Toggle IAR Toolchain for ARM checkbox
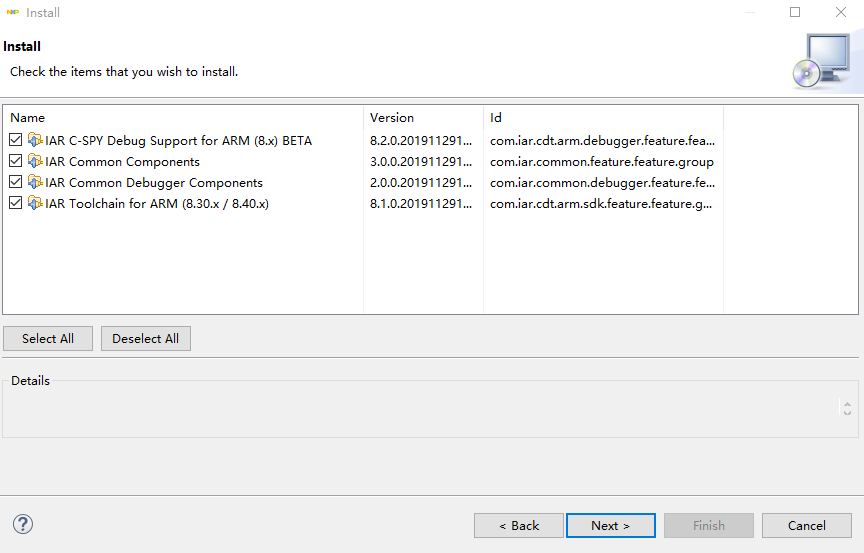The width and height of the screenshot is (864, 553). click(15, 203)
